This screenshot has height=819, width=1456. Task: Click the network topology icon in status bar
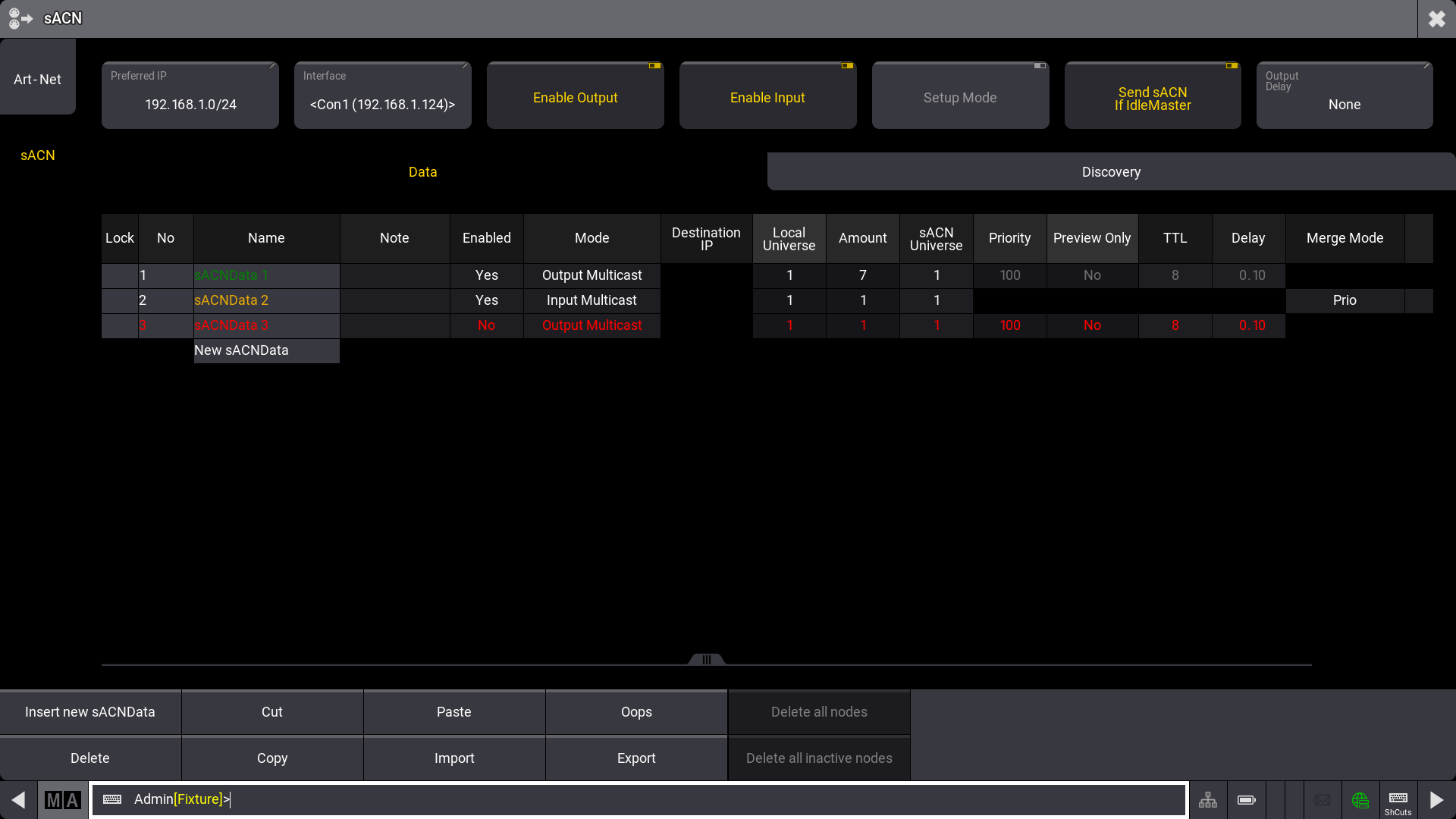[x=1208, y=800]
